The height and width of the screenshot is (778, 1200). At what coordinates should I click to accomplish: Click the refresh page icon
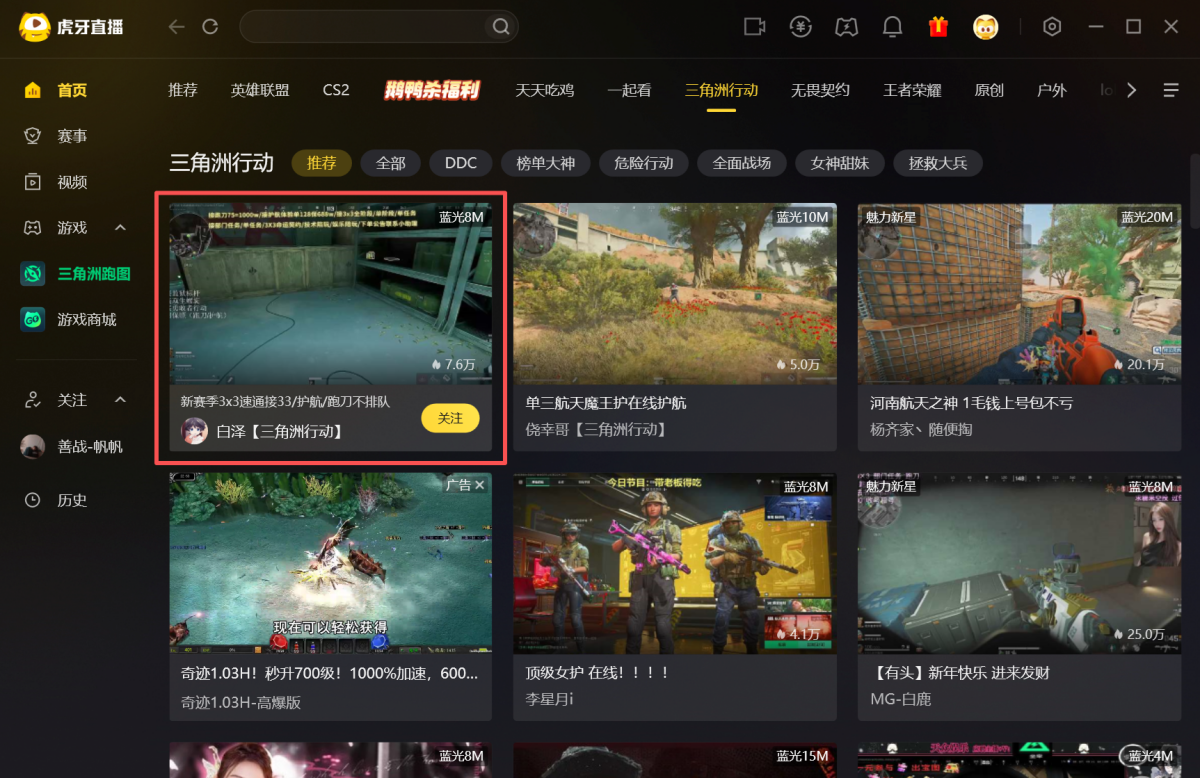[x=210, y=27]
